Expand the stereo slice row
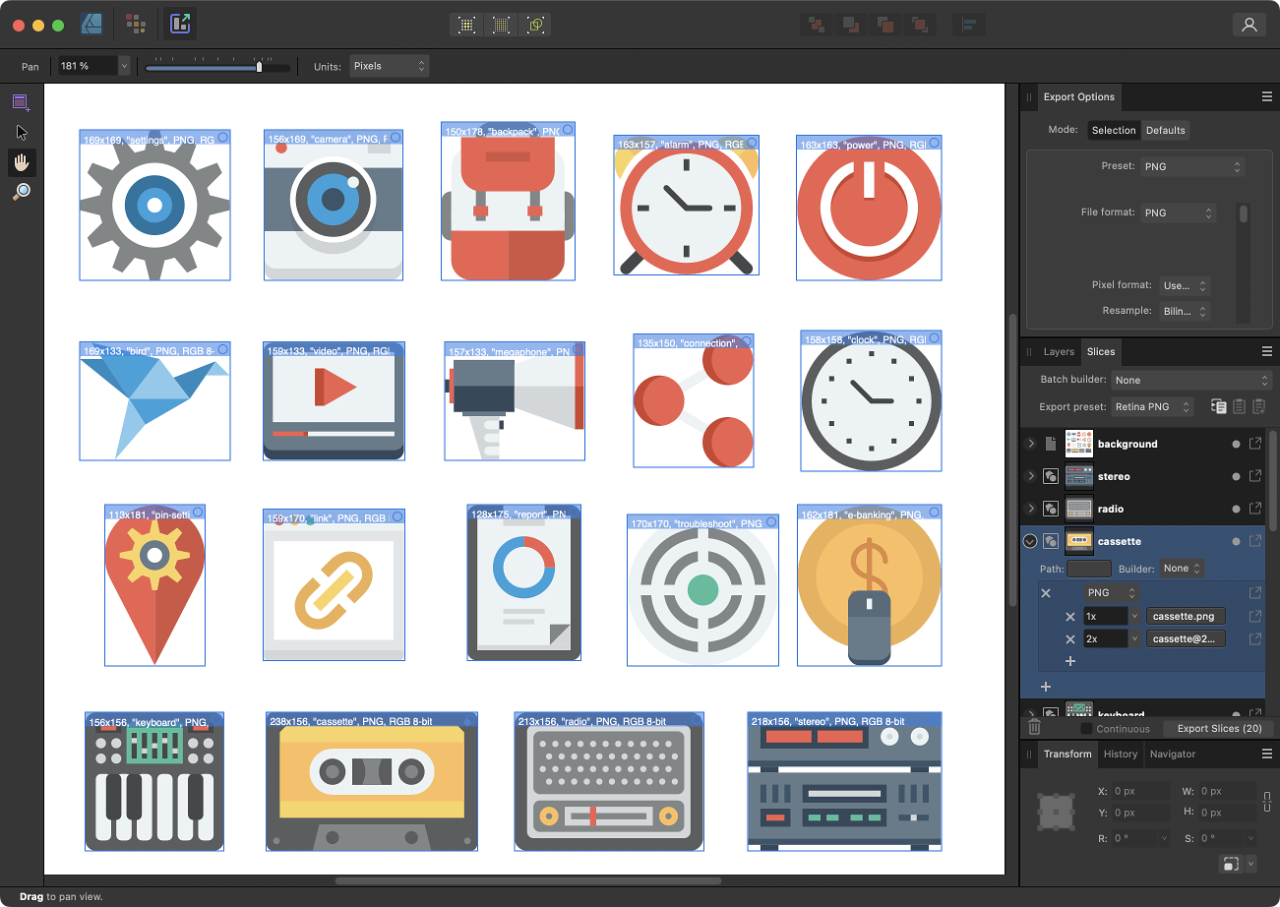Image resolution: width=1280 pixels, height=907 pixels. tap(1030, 476)
